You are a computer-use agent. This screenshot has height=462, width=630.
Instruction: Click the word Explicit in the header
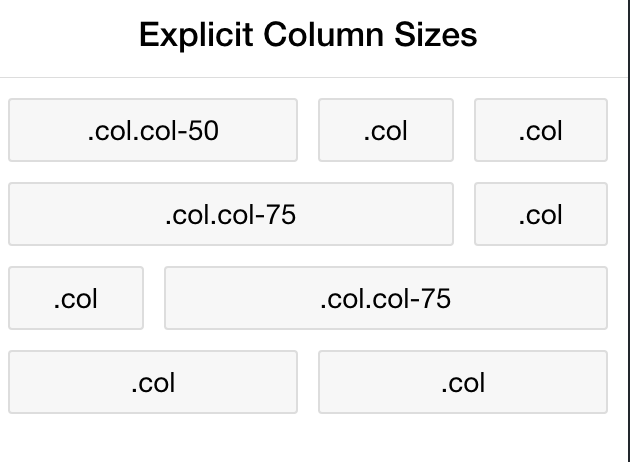pyautogui.click(x=196, y=35)
